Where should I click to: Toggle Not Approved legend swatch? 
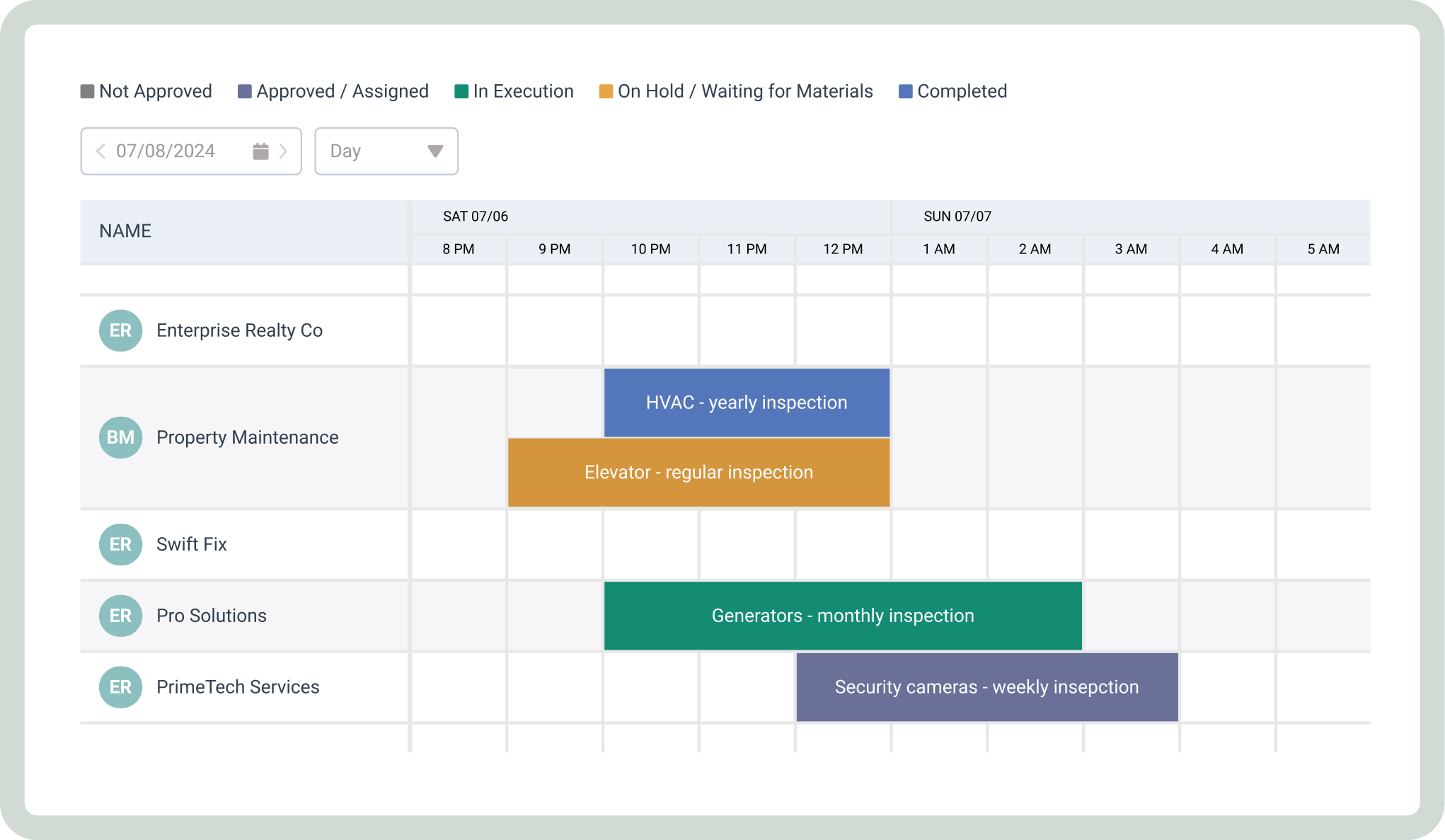tap(88, 91)
